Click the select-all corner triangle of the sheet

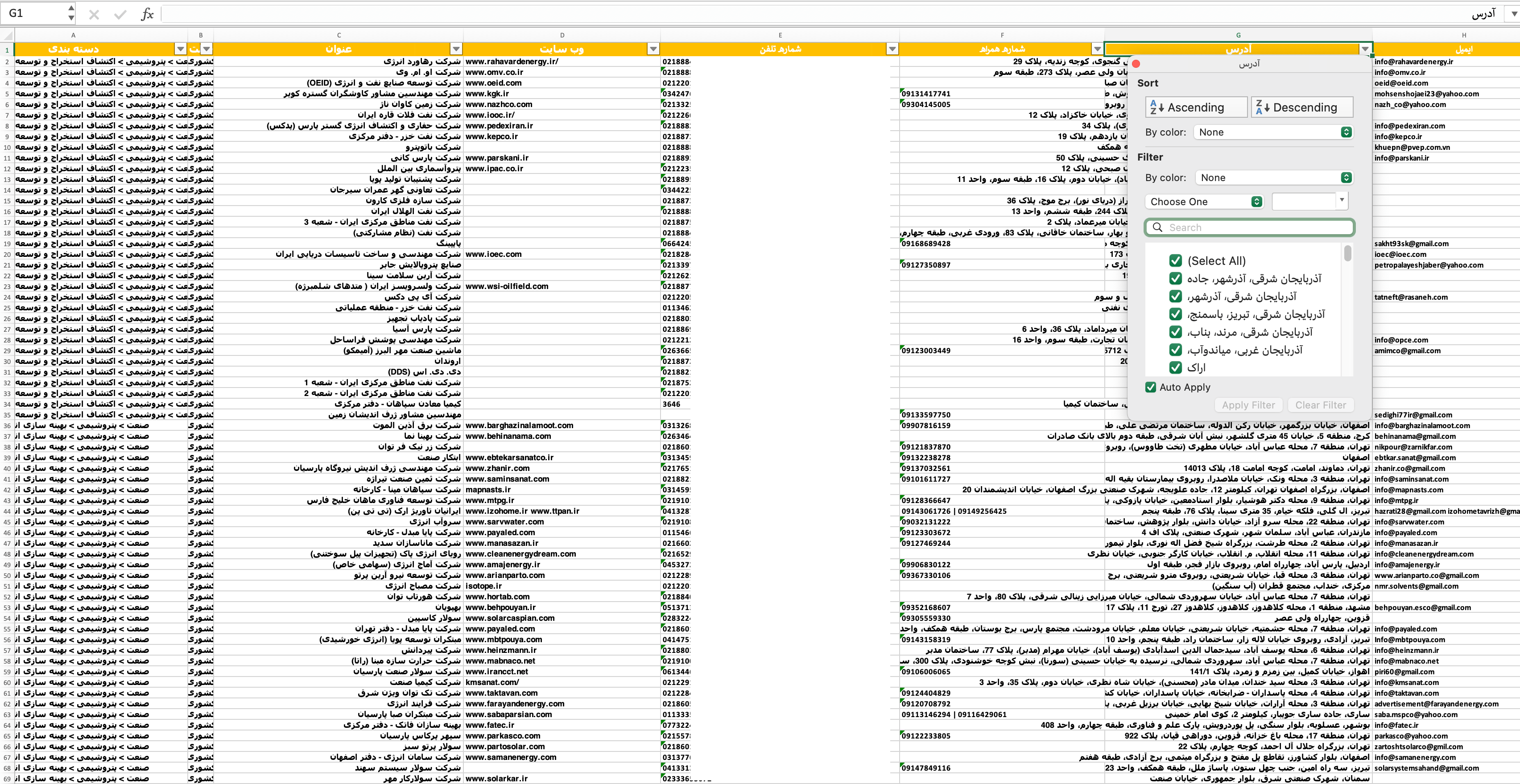7,35
